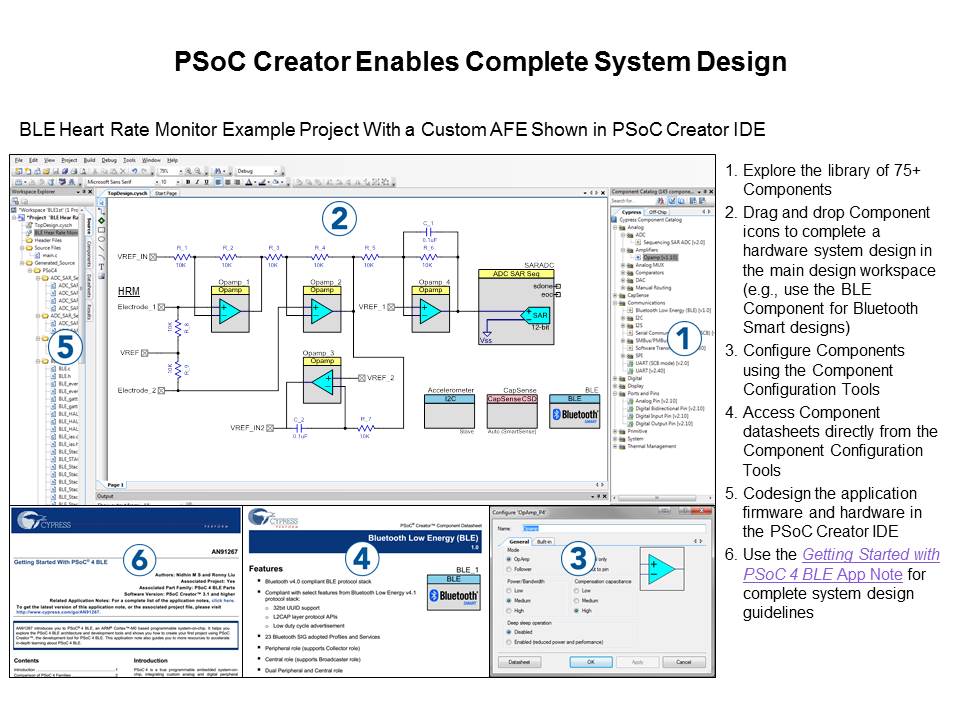Screen dimensions: 960x720
Task: Click the Bluetooth BLE component block
Action: [x=574, y=411]
